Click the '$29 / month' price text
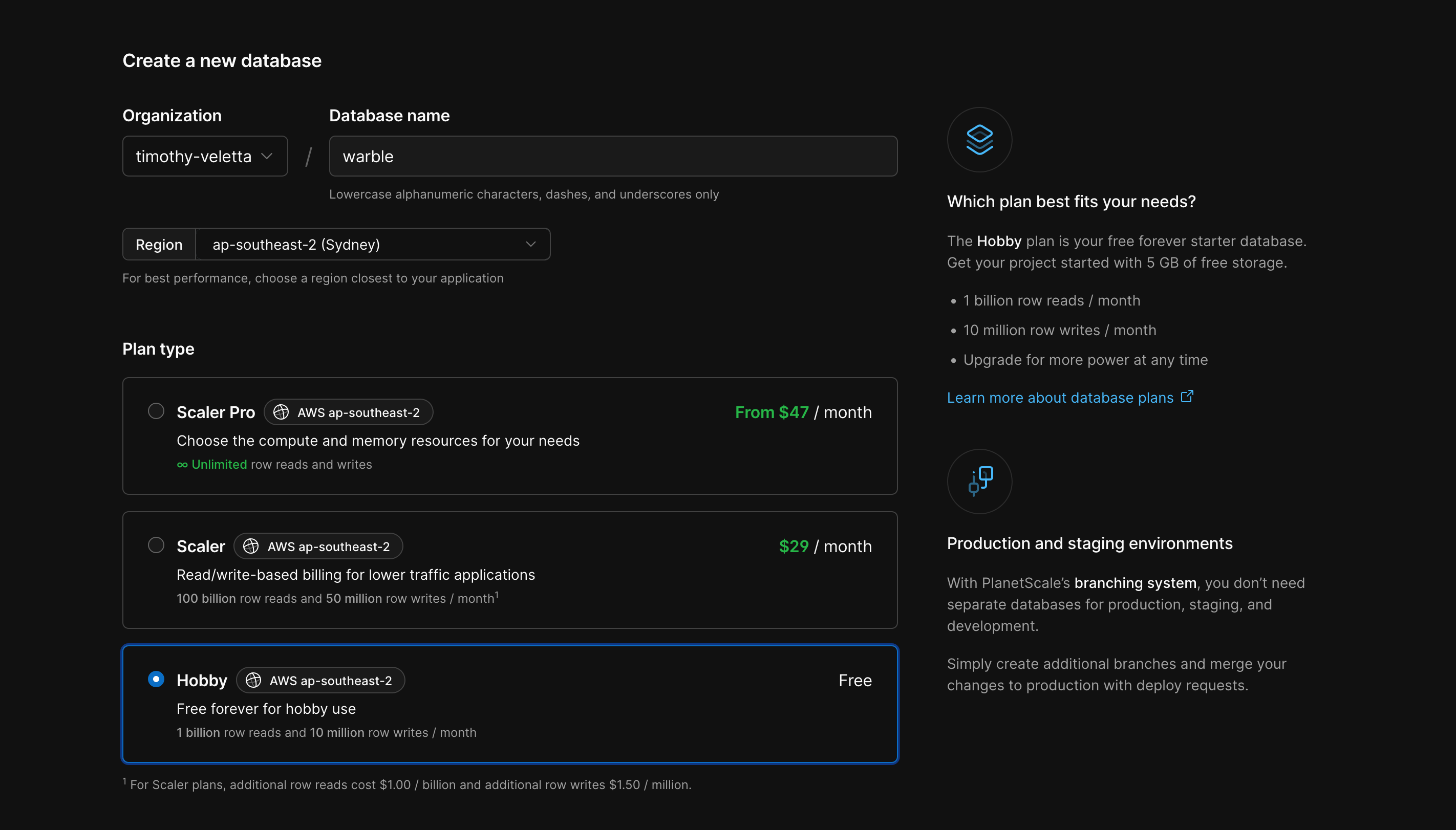The image size is (1456, 830). (825, 546)
